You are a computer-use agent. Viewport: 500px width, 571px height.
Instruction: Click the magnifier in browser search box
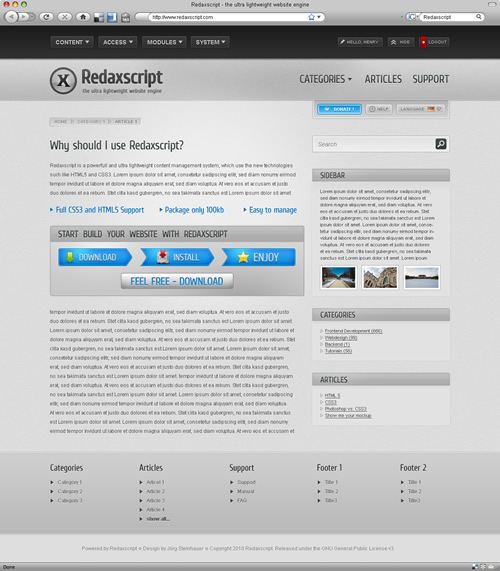click(479, 17)
